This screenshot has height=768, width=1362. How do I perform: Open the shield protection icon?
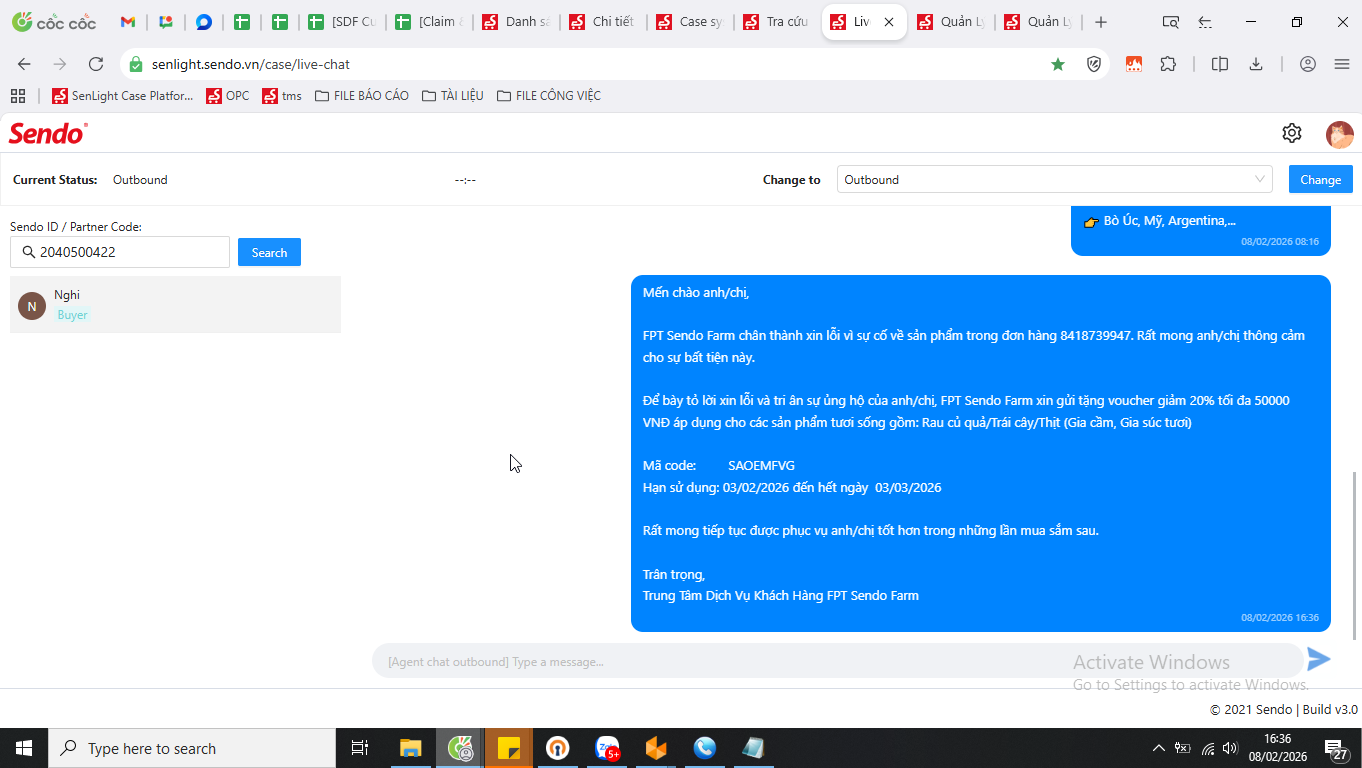point(1094,64)
